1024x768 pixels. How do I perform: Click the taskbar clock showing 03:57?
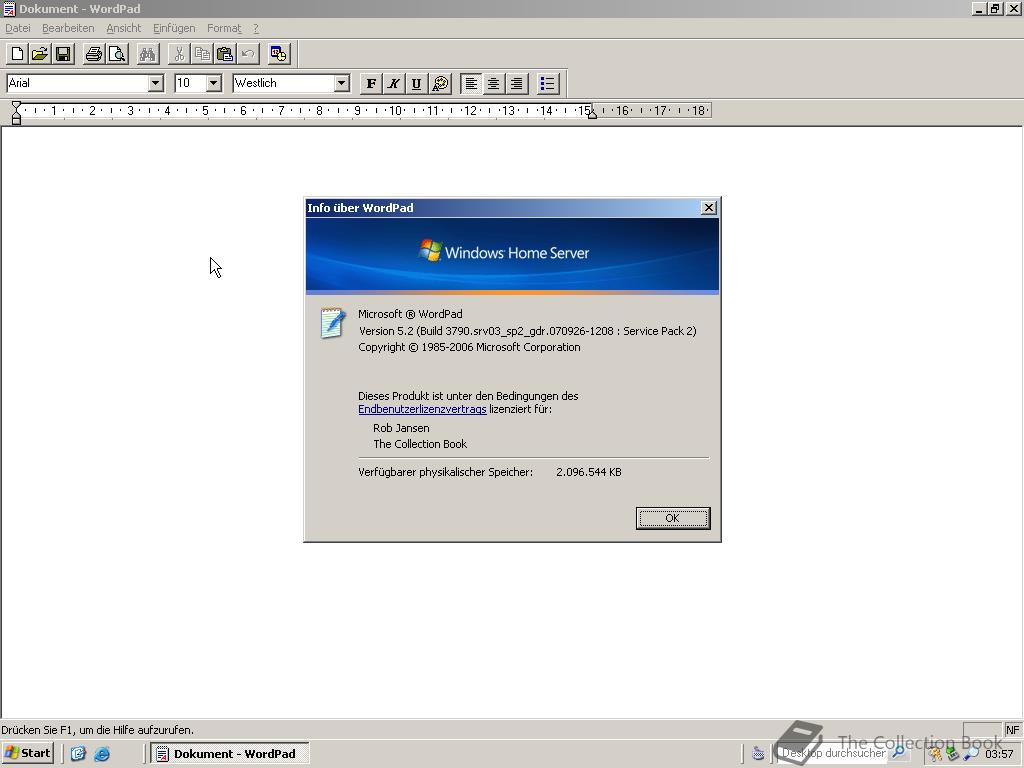[999, 754]
